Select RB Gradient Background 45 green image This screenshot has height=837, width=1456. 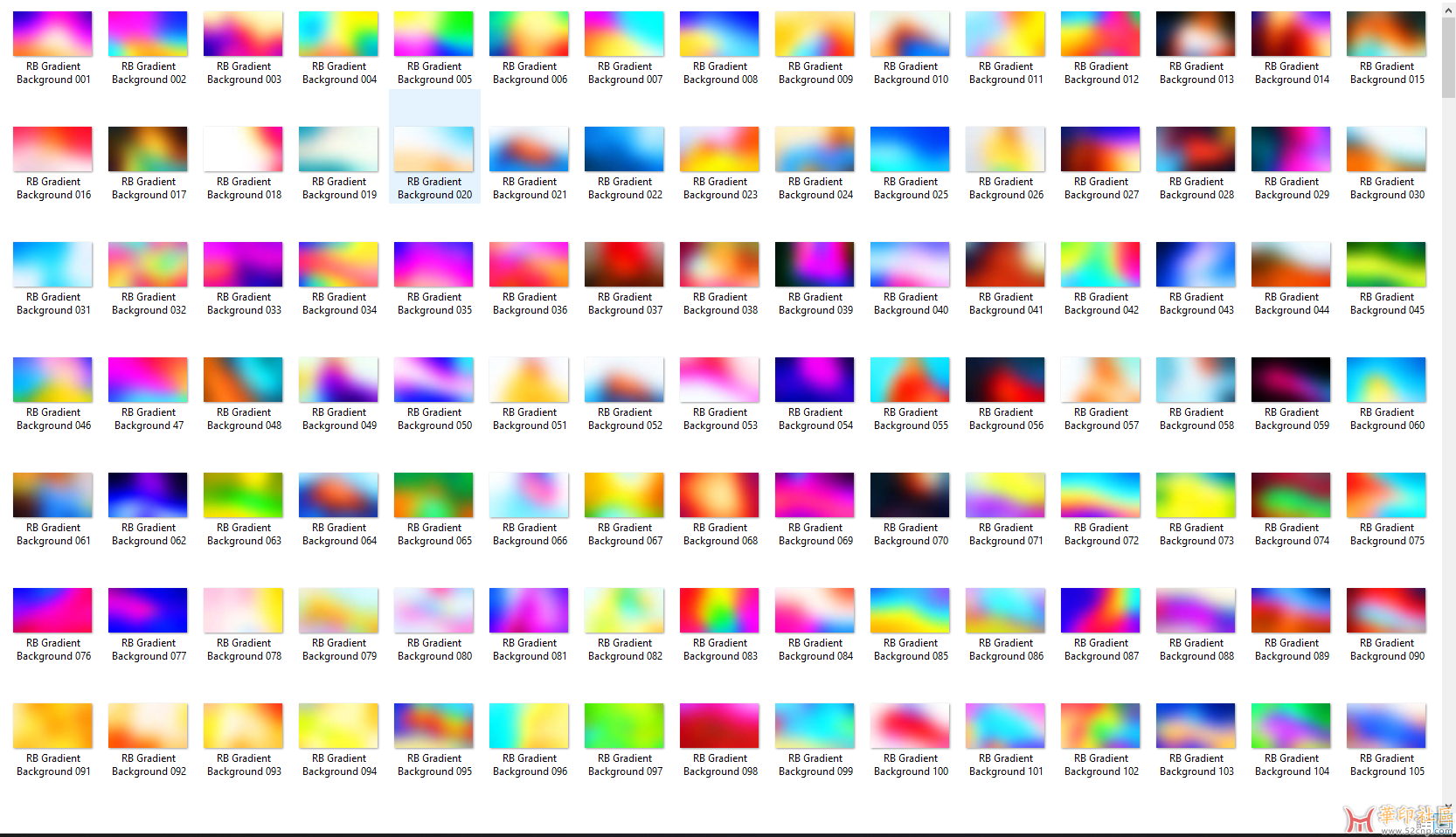point(1386,265)
